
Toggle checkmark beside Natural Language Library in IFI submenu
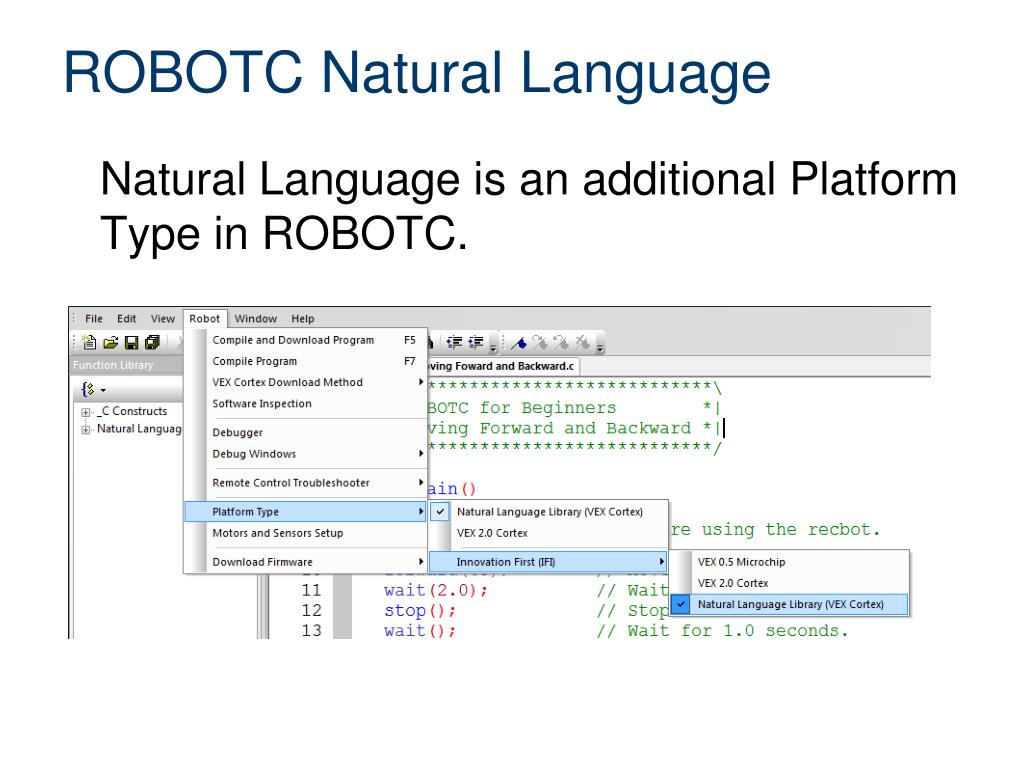(681, 604)
